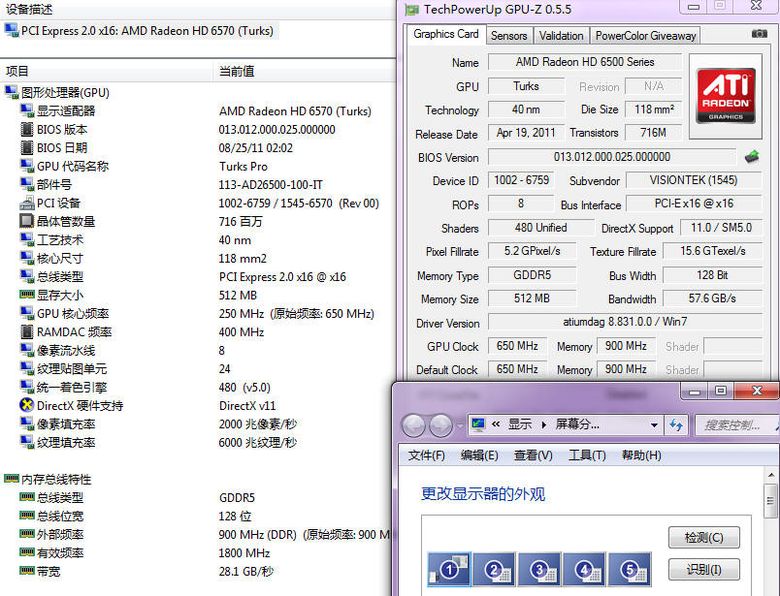Click the 检测(C) button
Screen dimensions: 780x596
coord(704,537)
